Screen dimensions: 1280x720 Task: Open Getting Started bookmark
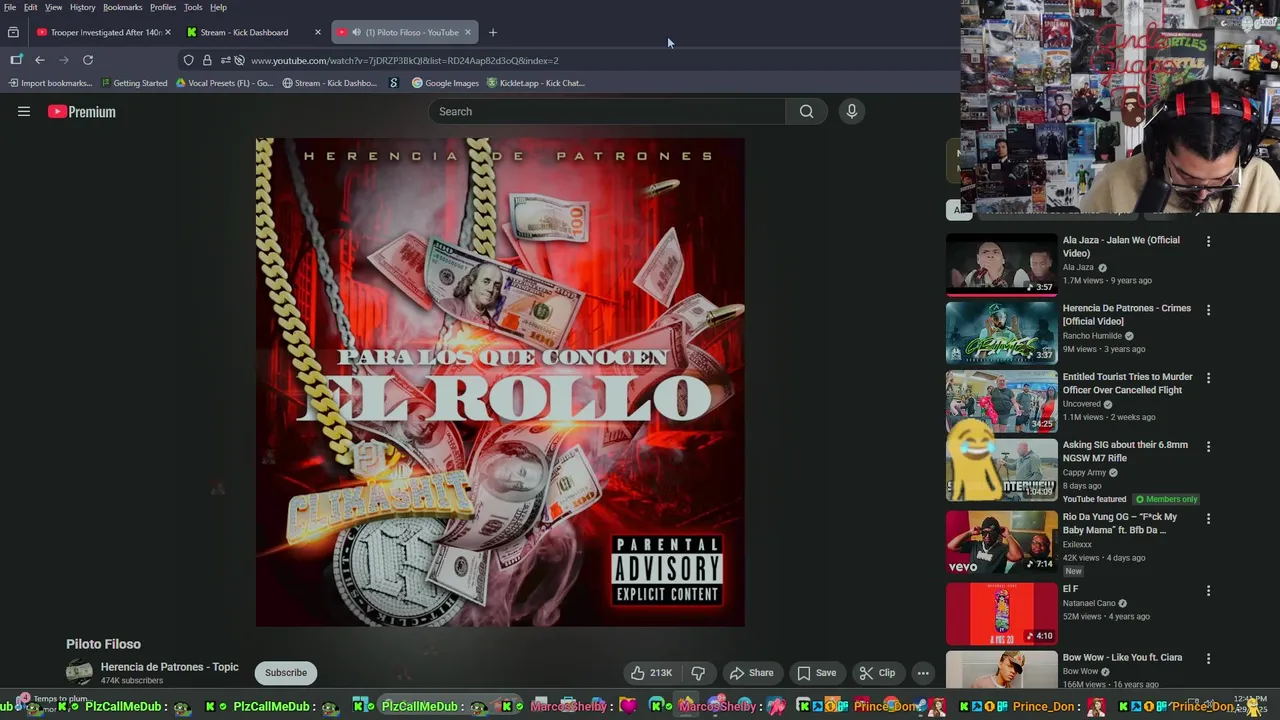(x=134, y=83)
